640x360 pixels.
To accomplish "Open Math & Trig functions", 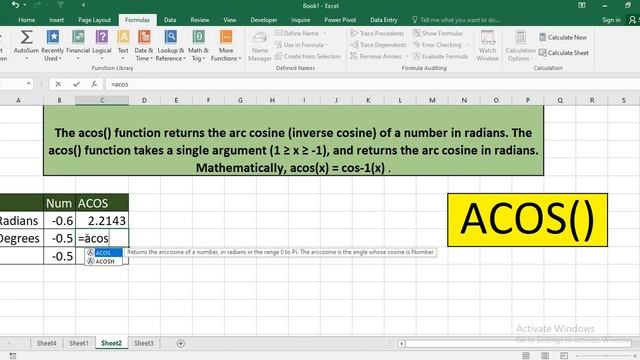I will tap(198, 45).
